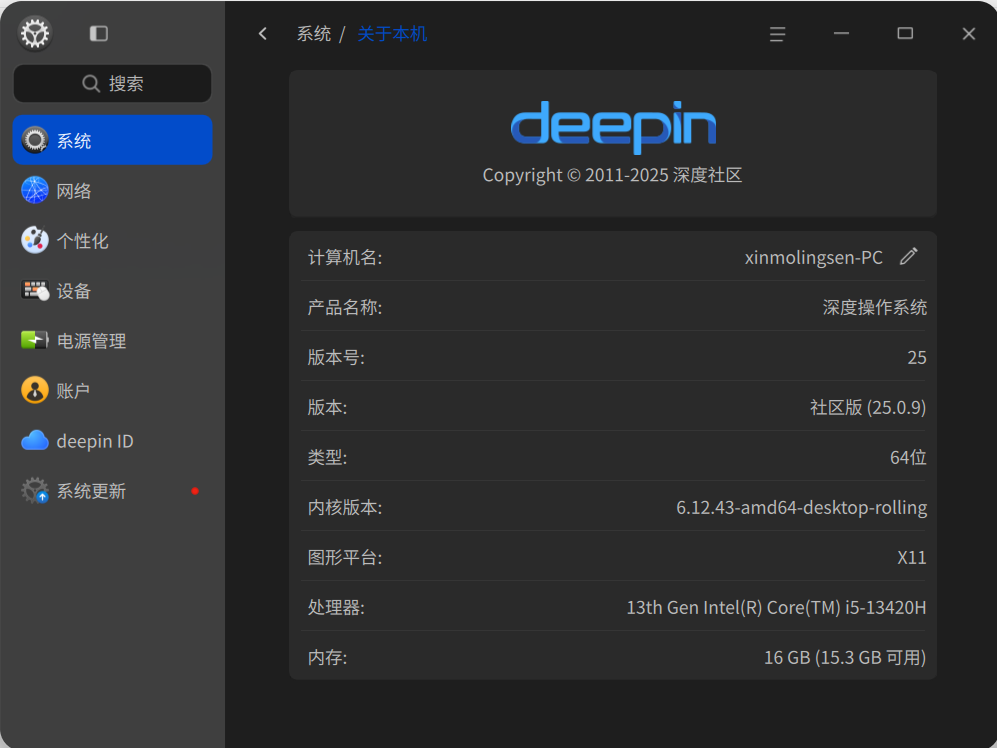Image resolution: width=997 pixels, height=748 pixels.
Task: Click the 系统 gear icon in sidebar
Action: pos(34,141)
